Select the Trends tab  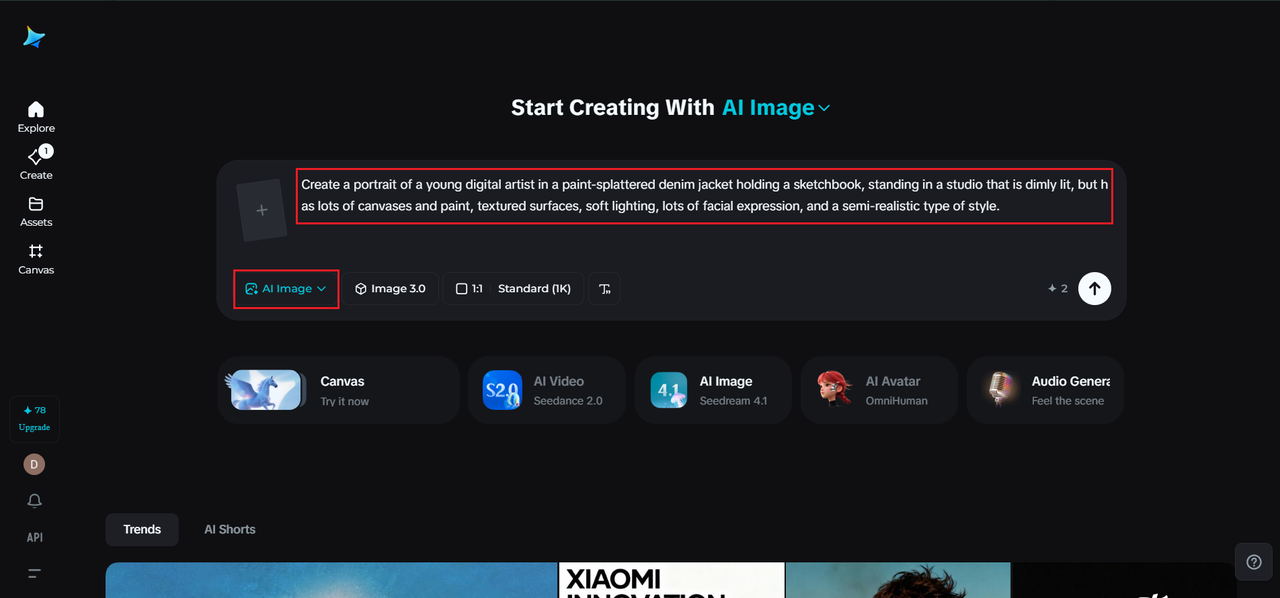point(141,529)
